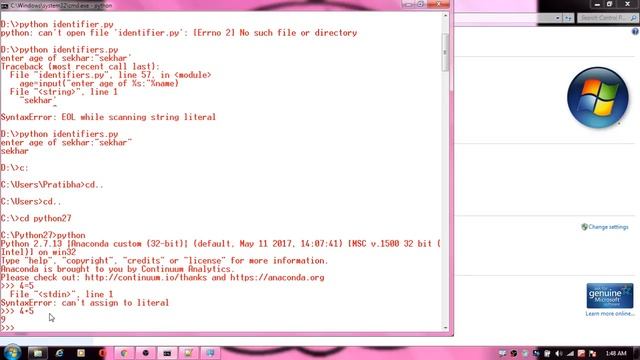Image resolution: width=640 pixels, height=360 pixels.
Task: Close the command prompt window
Action: click(x=438, y=4)
